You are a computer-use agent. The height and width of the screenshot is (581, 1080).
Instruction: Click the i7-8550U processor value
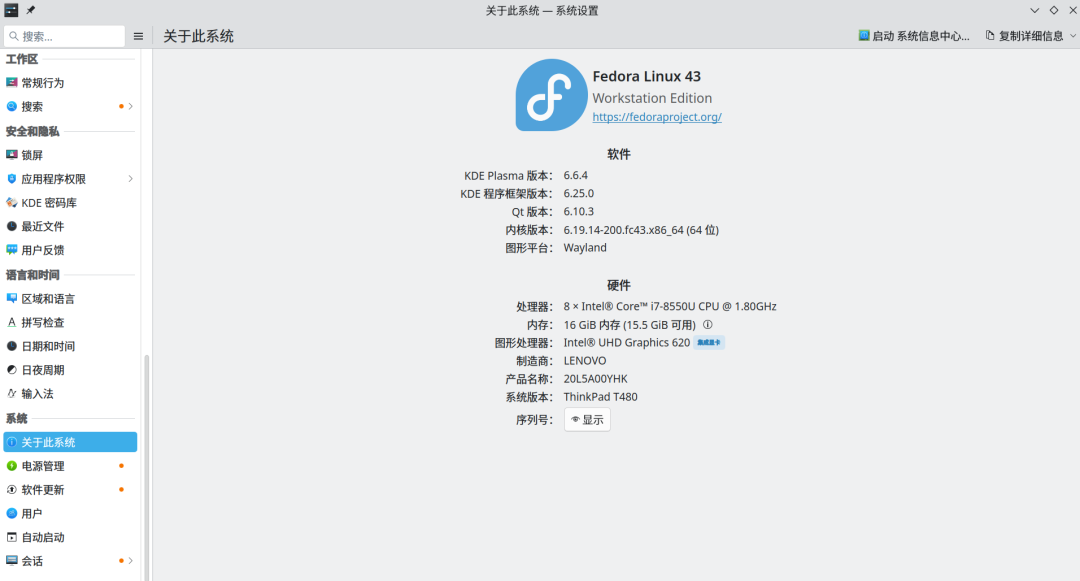click(x=670, y=306)
